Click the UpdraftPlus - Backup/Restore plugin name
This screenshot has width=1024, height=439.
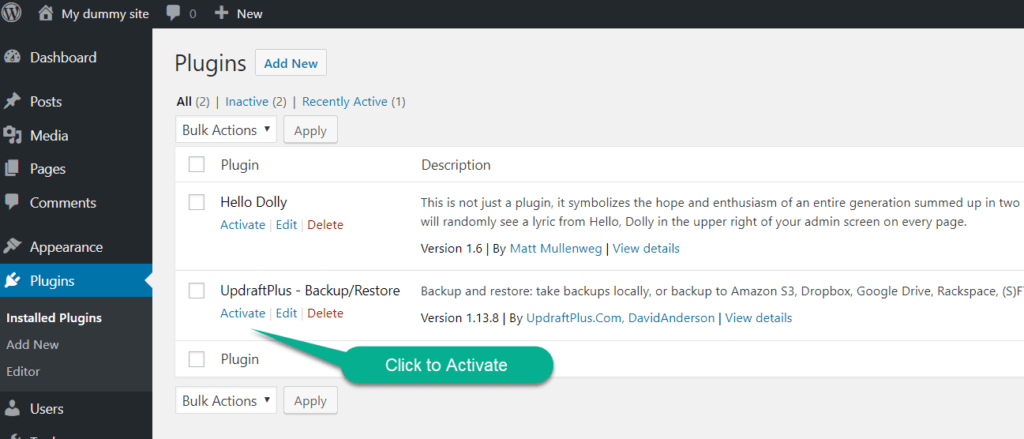[x=310, y=291]
